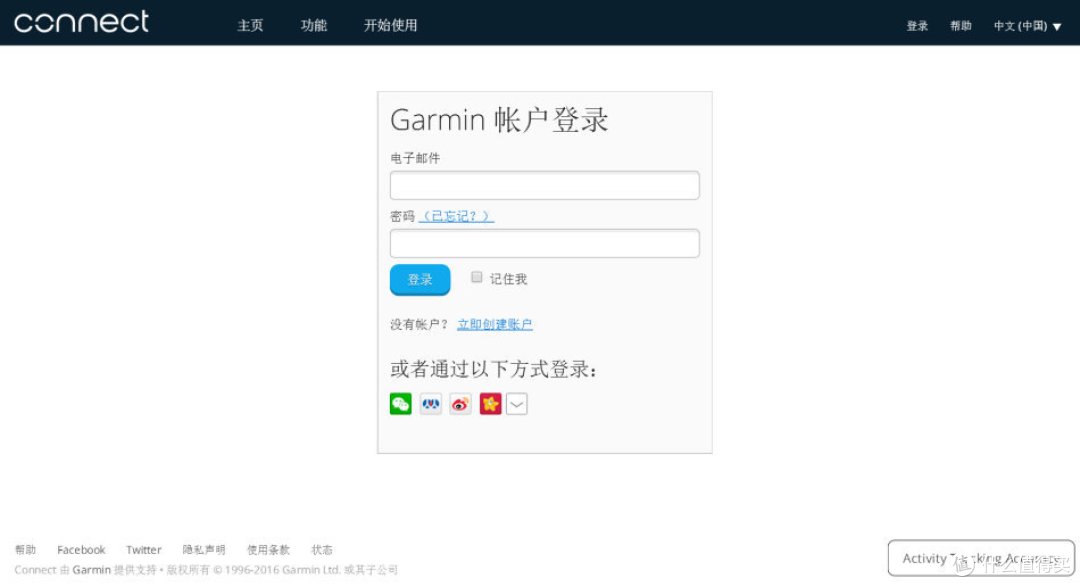Click the Activity Tracking Accuracy button
Image resolution: width=1080 pixels, height=587 pixels.
(981, 558)
